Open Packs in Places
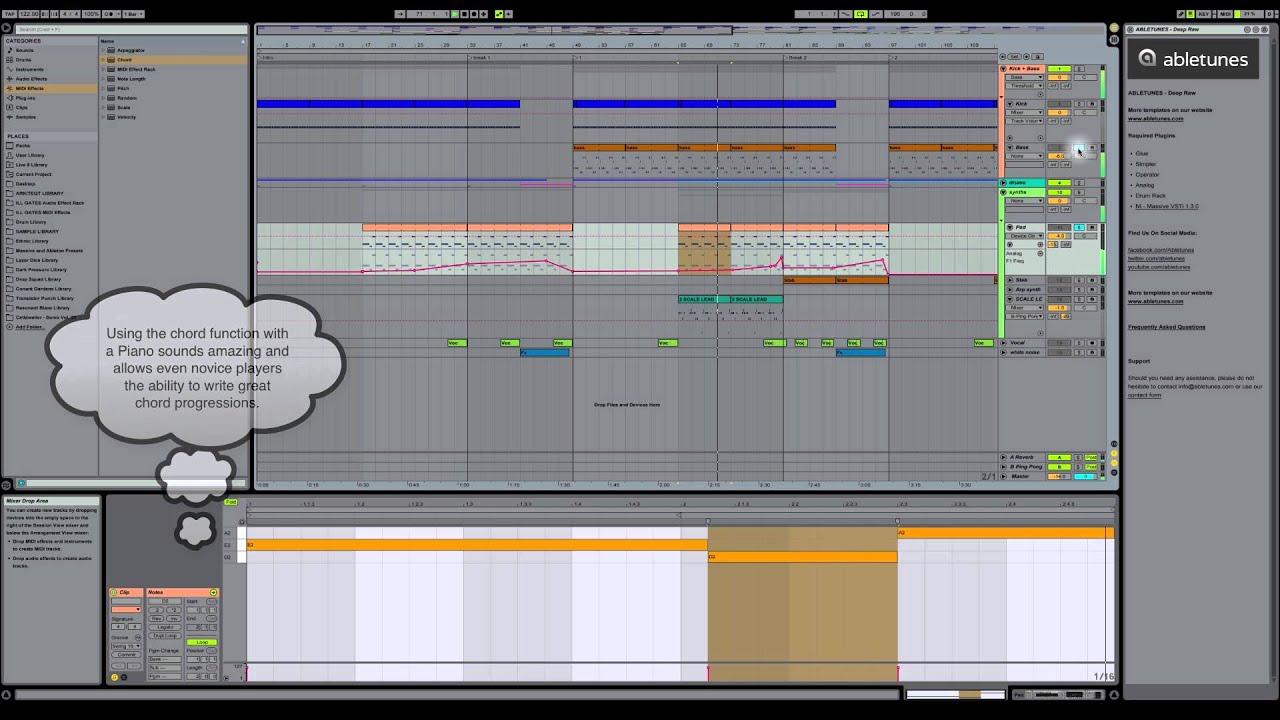 (x=23, y=146)
